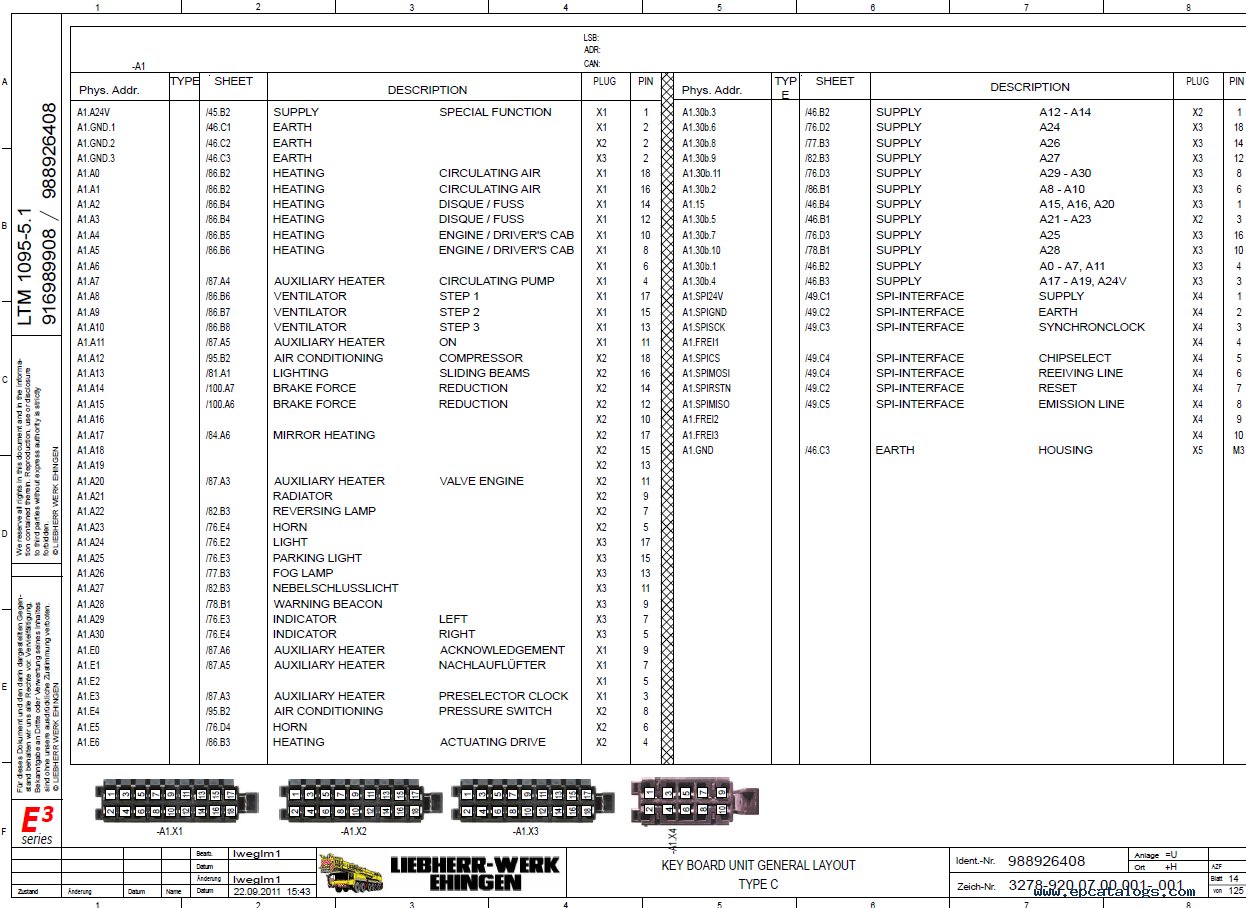Select the 'WARNING BEACON' entry

(328, 604)
